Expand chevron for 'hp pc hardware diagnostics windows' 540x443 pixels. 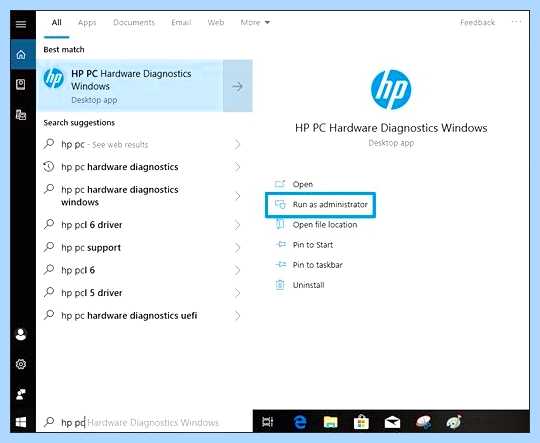[237, 196]
